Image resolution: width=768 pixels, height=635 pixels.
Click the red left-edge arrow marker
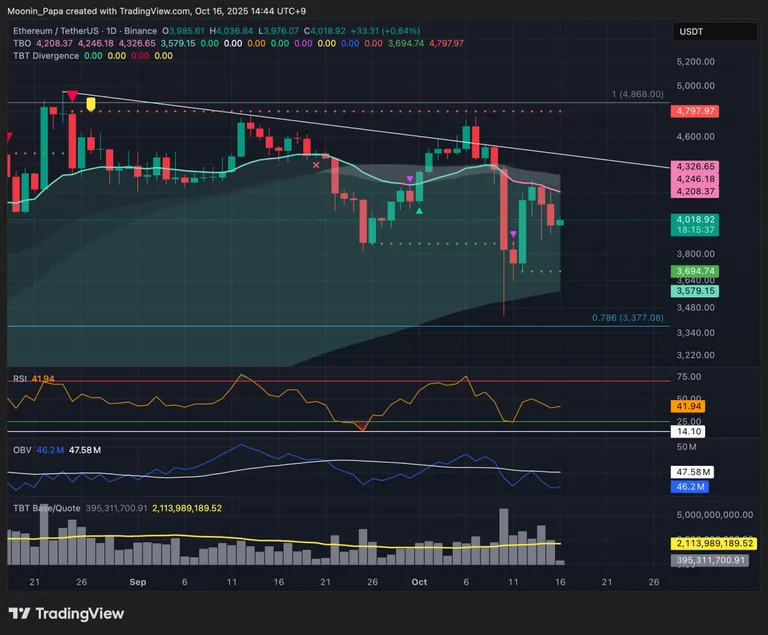click(10, 137)
